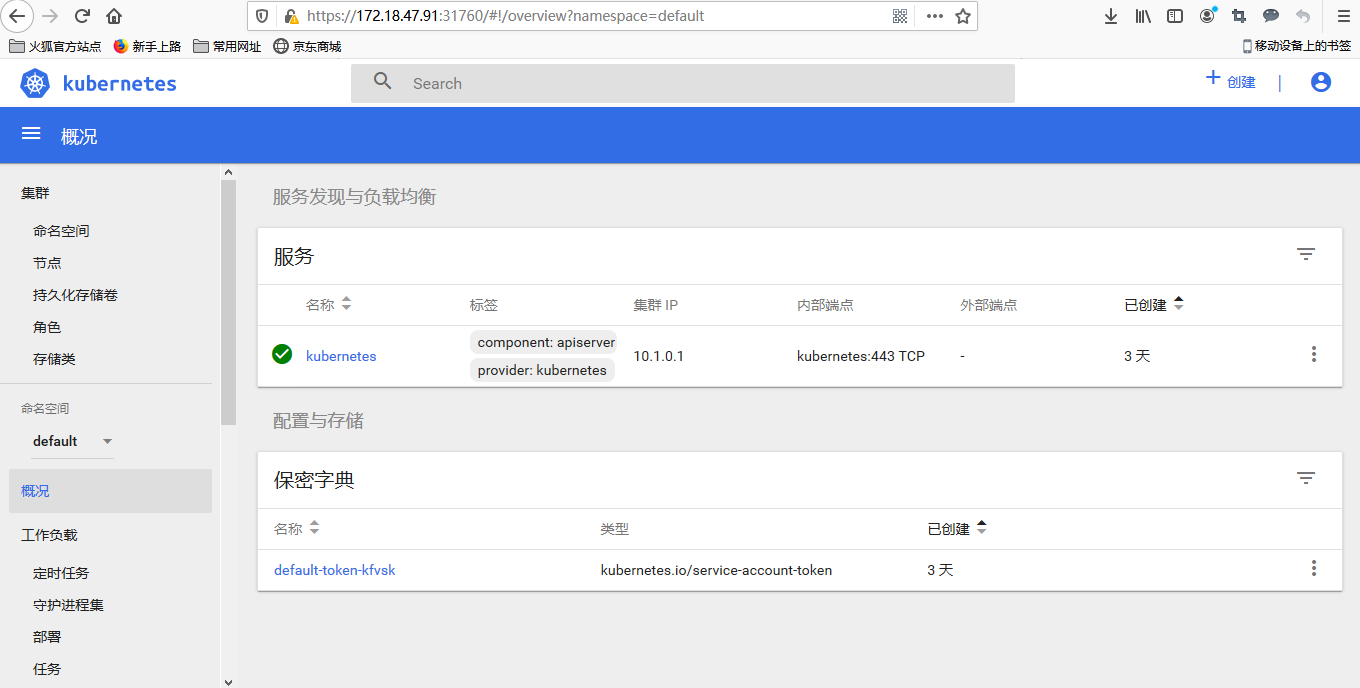Click sidebar scrollbar down arrow
Screen dimensions: 1360x688
pyautogui.click(x=228, y=681)
